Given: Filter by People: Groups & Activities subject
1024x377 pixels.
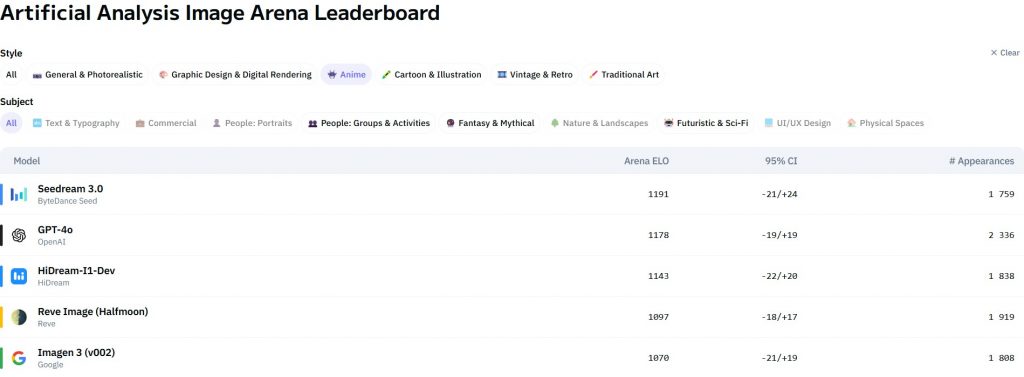Looking at the screenshot, I should (x=369, y=123).
